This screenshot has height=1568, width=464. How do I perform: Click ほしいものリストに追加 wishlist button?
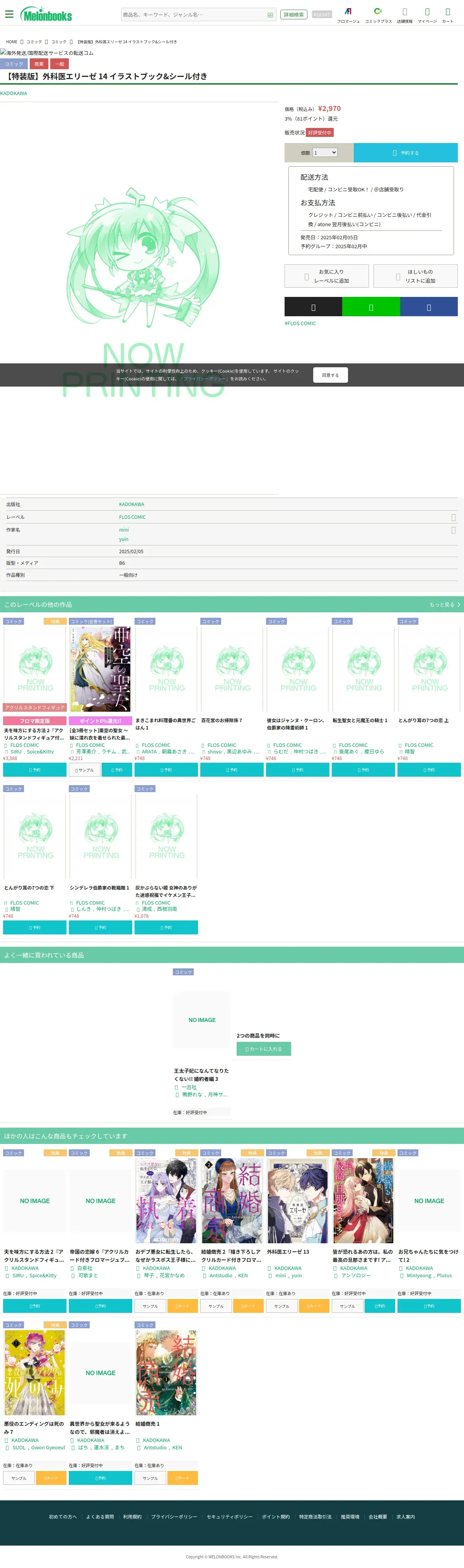[x=415, y=276]
